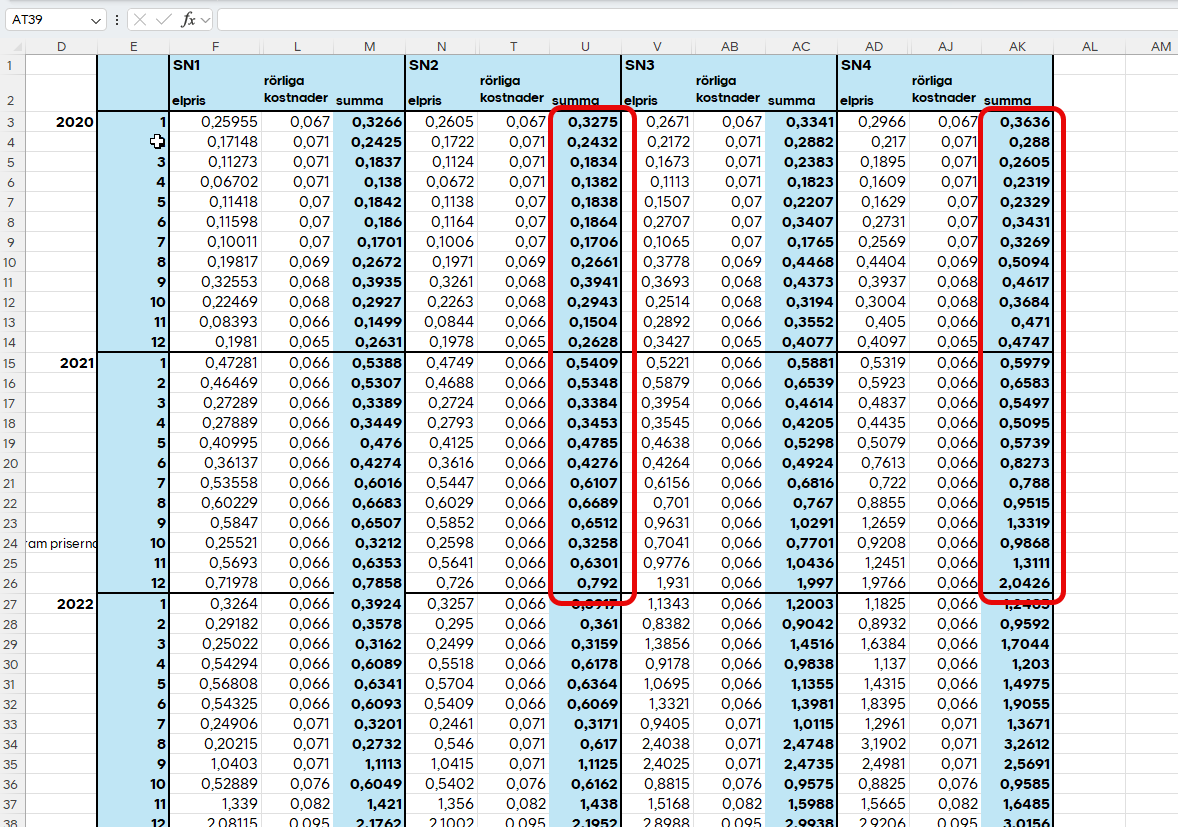Click the Insert Function fx icon

(x=187, y=20)
